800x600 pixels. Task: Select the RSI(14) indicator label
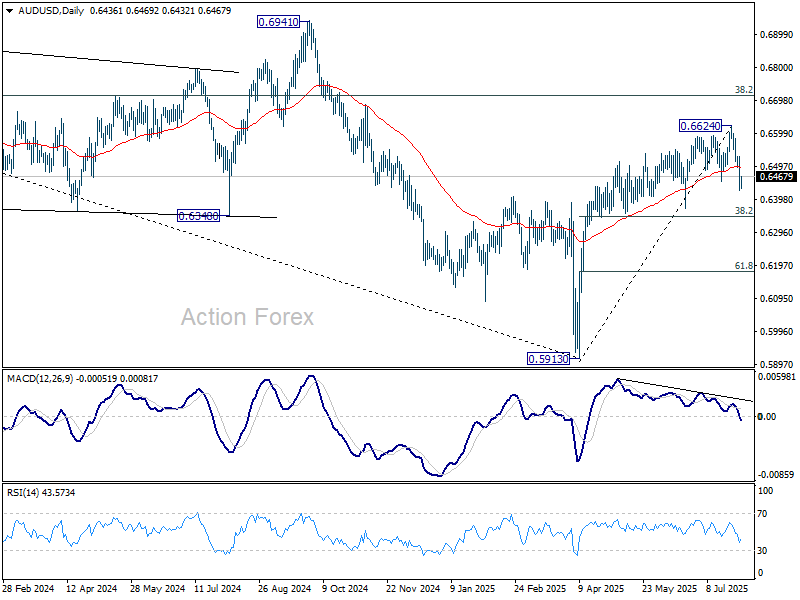tap(22, 492)
